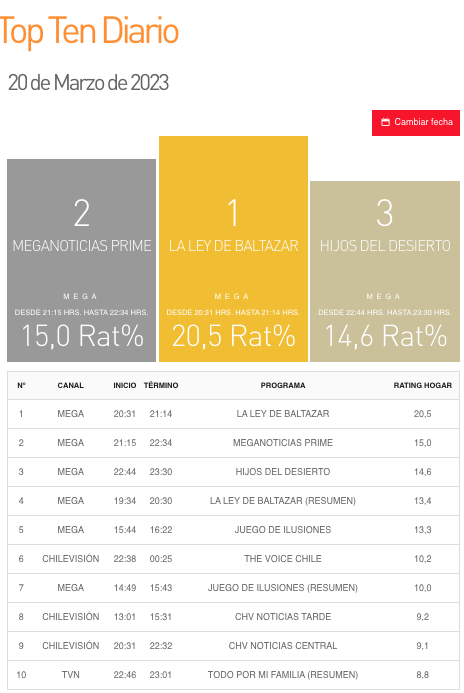Select the beige Hijos del Desierto card
The width and height of the screenshot is (464, 693).
pos(385,271)
